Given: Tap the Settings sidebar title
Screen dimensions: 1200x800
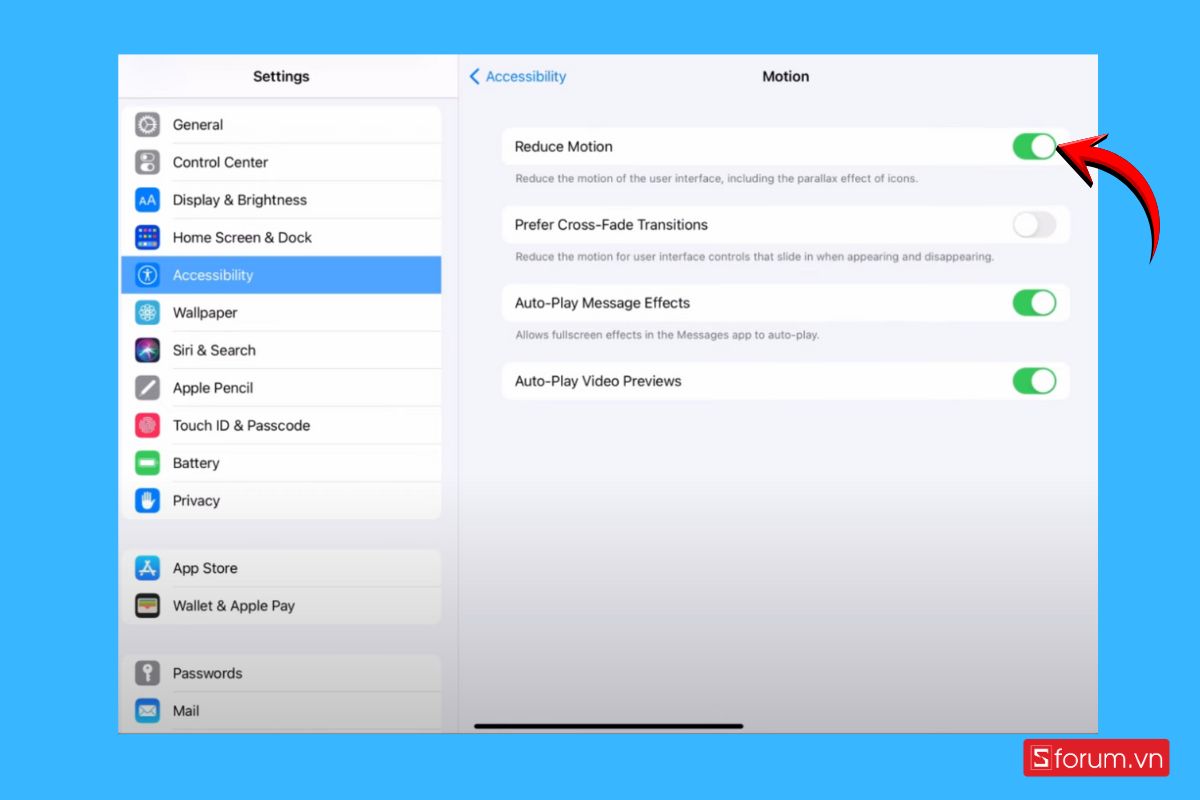Looking at the screenshot, I should (281, 76).
